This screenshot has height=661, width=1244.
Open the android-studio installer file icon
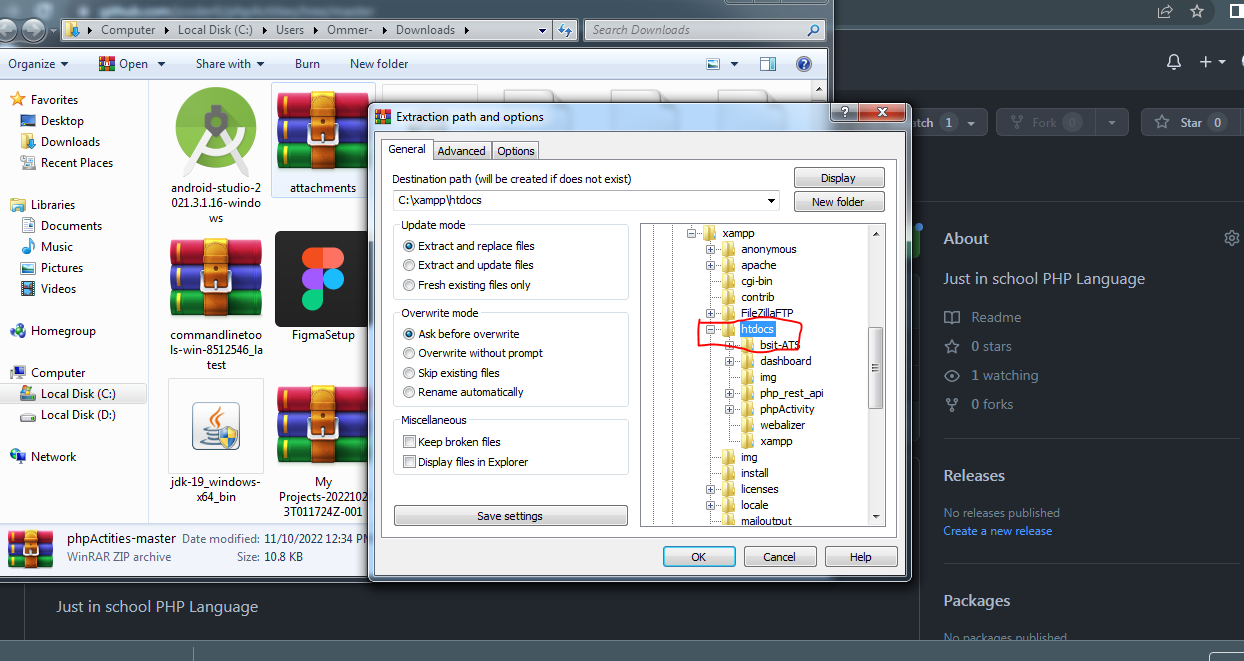[218, 132]
